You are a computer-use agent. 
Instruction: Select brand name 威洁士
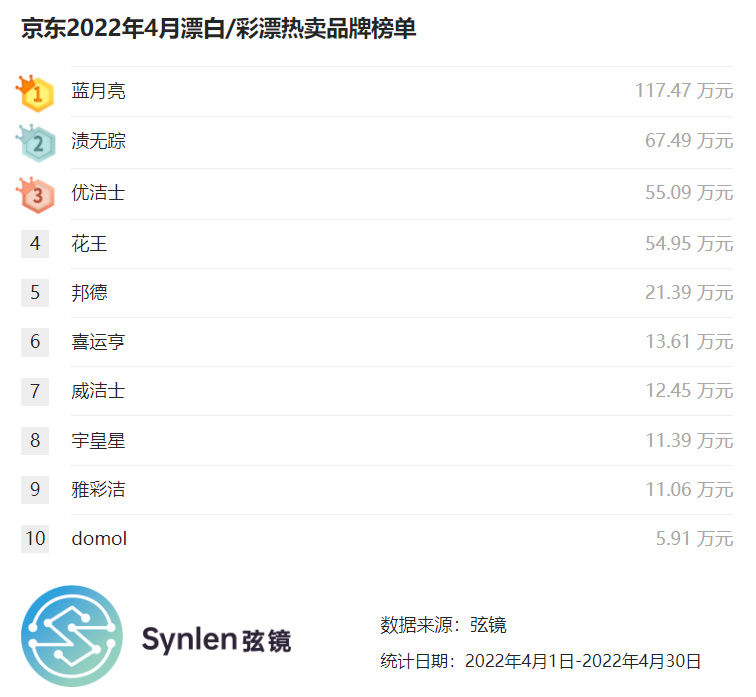98,391
